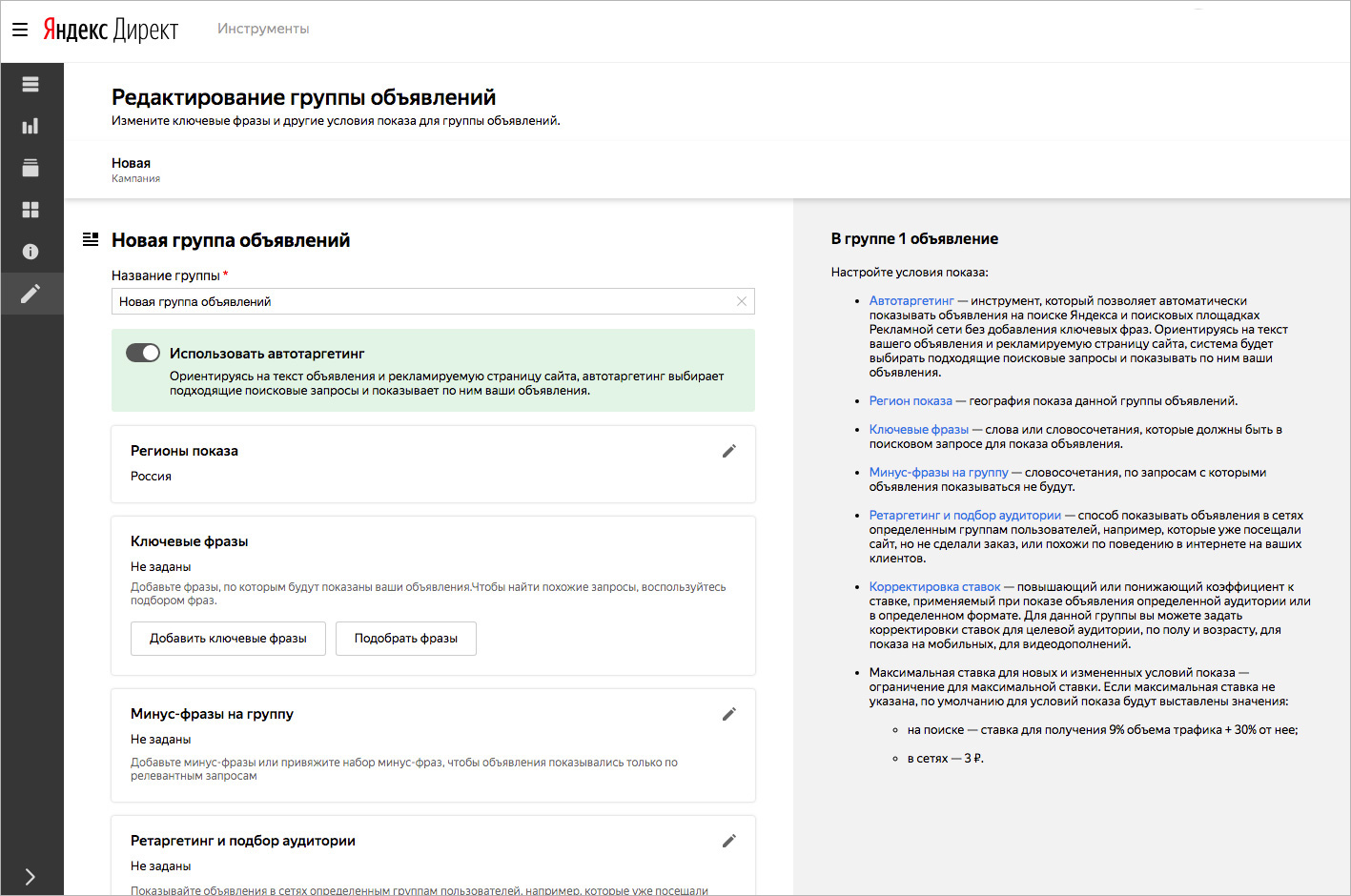Open the Ключевые фразы help link
Viewport: 1351px width, 896px height.
919,429
